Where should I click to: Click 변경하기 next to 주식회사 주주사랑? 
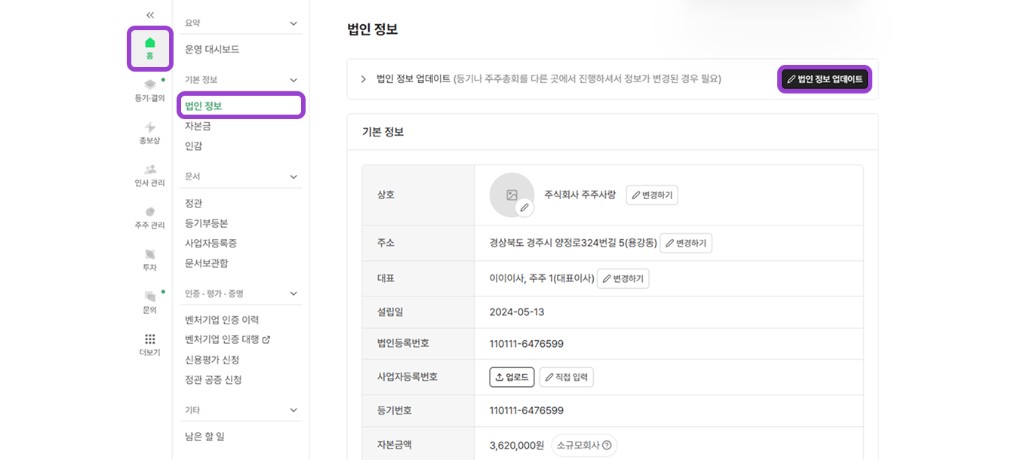652,195
